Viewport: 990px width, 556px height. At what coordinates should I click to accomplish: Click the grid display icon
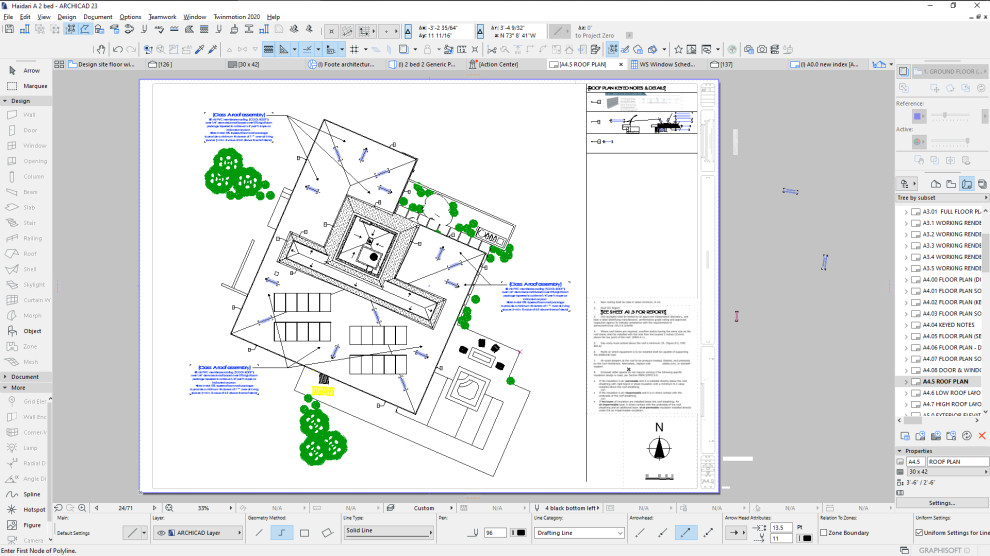tap(354, 49)
